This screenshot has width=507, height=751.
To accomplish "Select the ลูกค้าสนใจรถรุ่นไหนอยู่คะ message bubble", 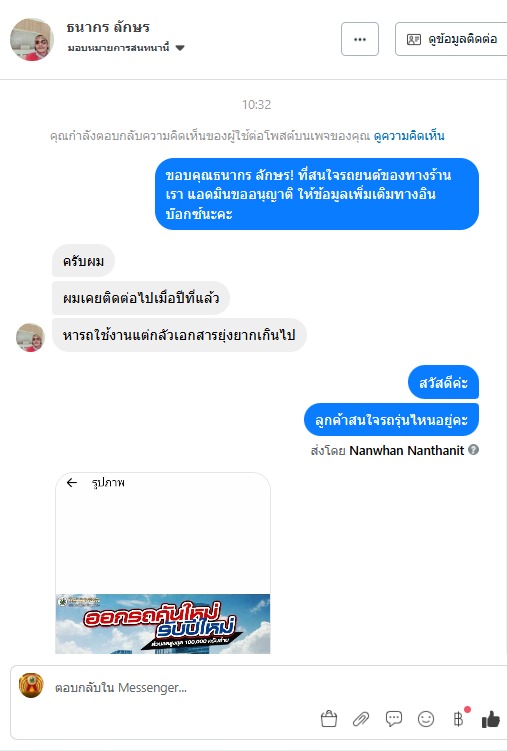I will point(391,420).
